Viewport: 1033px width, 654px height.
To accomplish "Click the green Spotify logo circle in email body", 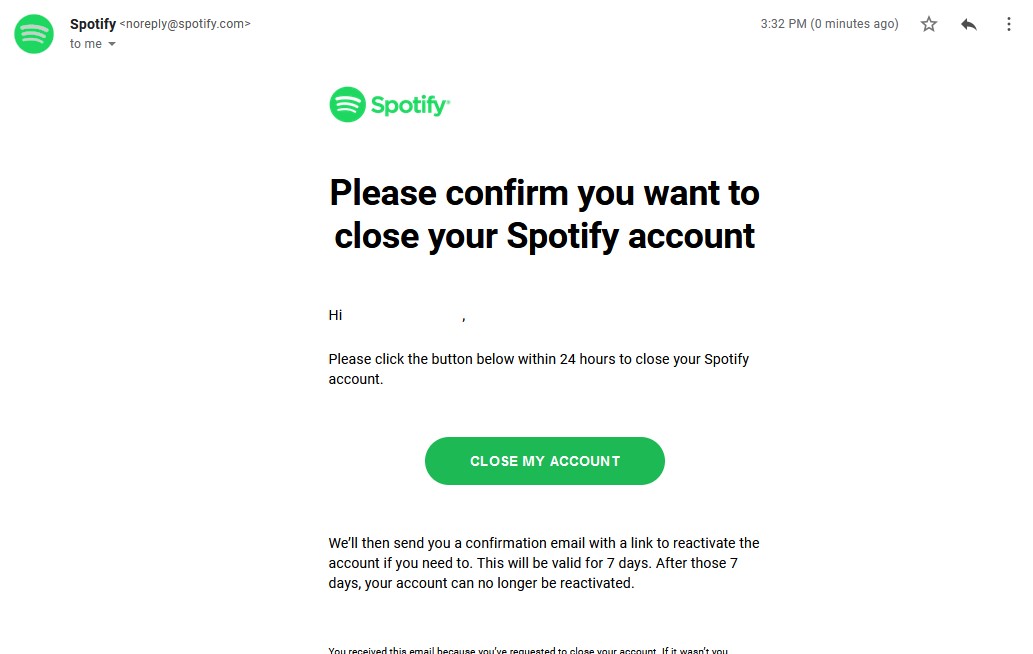I will (347, 104).
